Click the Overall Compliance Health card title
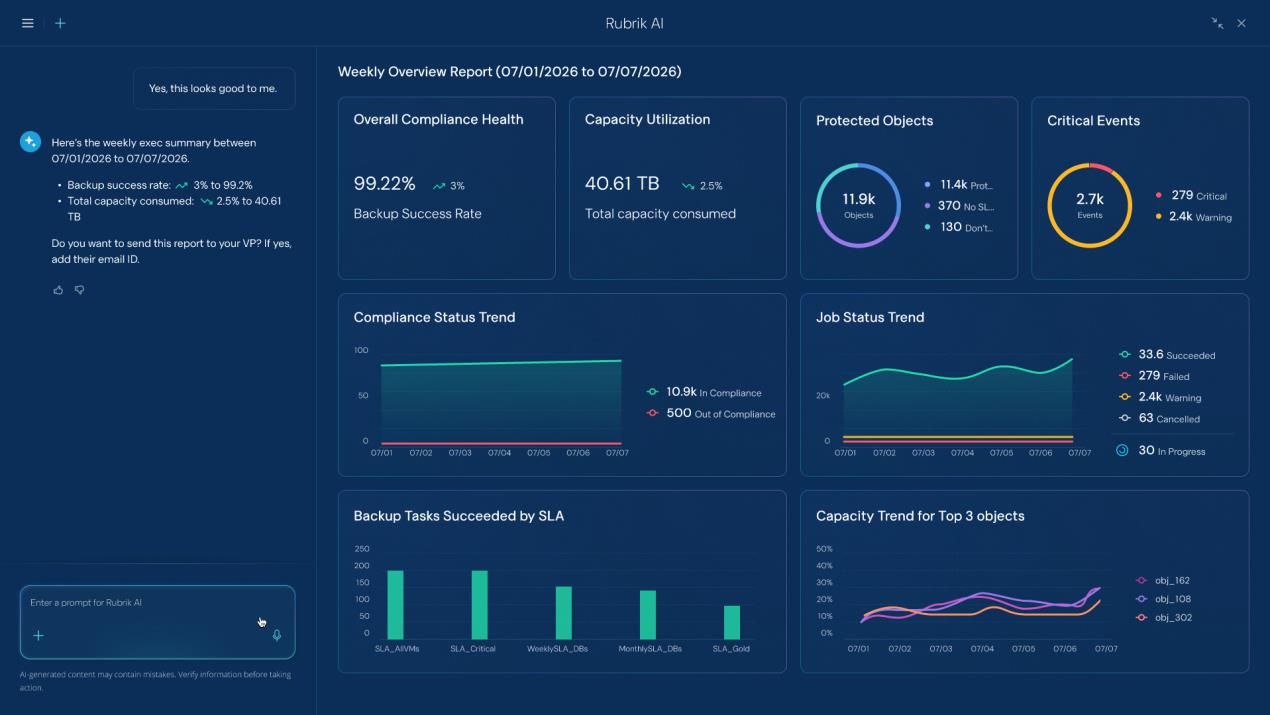Screen dimensions: 1270x715 (438, 119)
